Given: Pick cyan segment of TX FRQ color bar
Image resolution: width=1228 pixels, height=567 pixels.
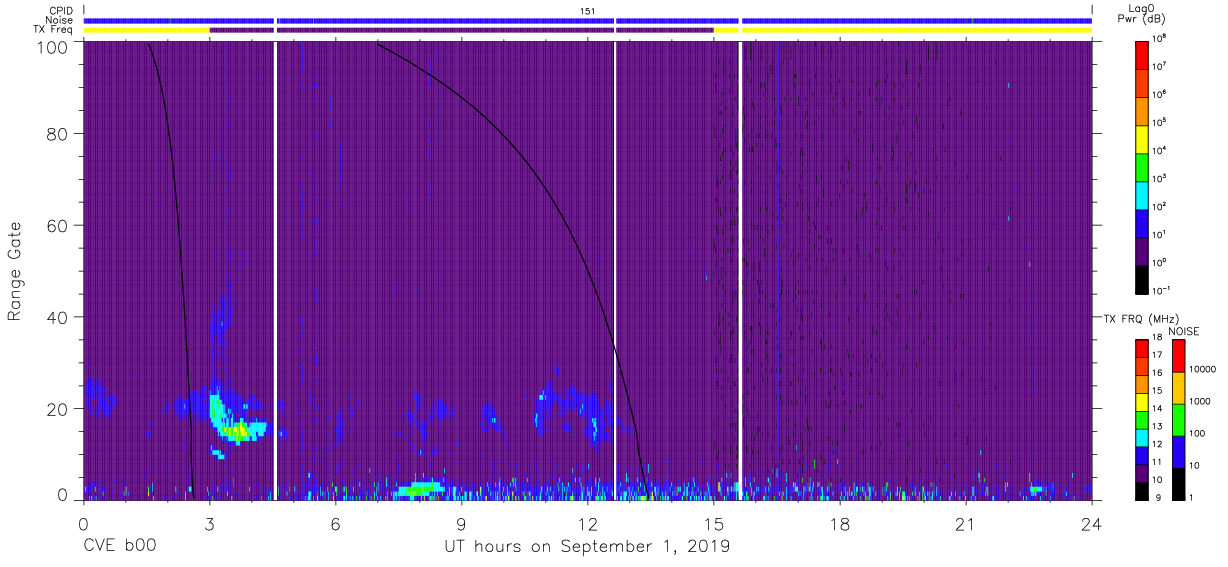Looking at the screenshot, I should pyautogui.click(x=1141, y=437).
